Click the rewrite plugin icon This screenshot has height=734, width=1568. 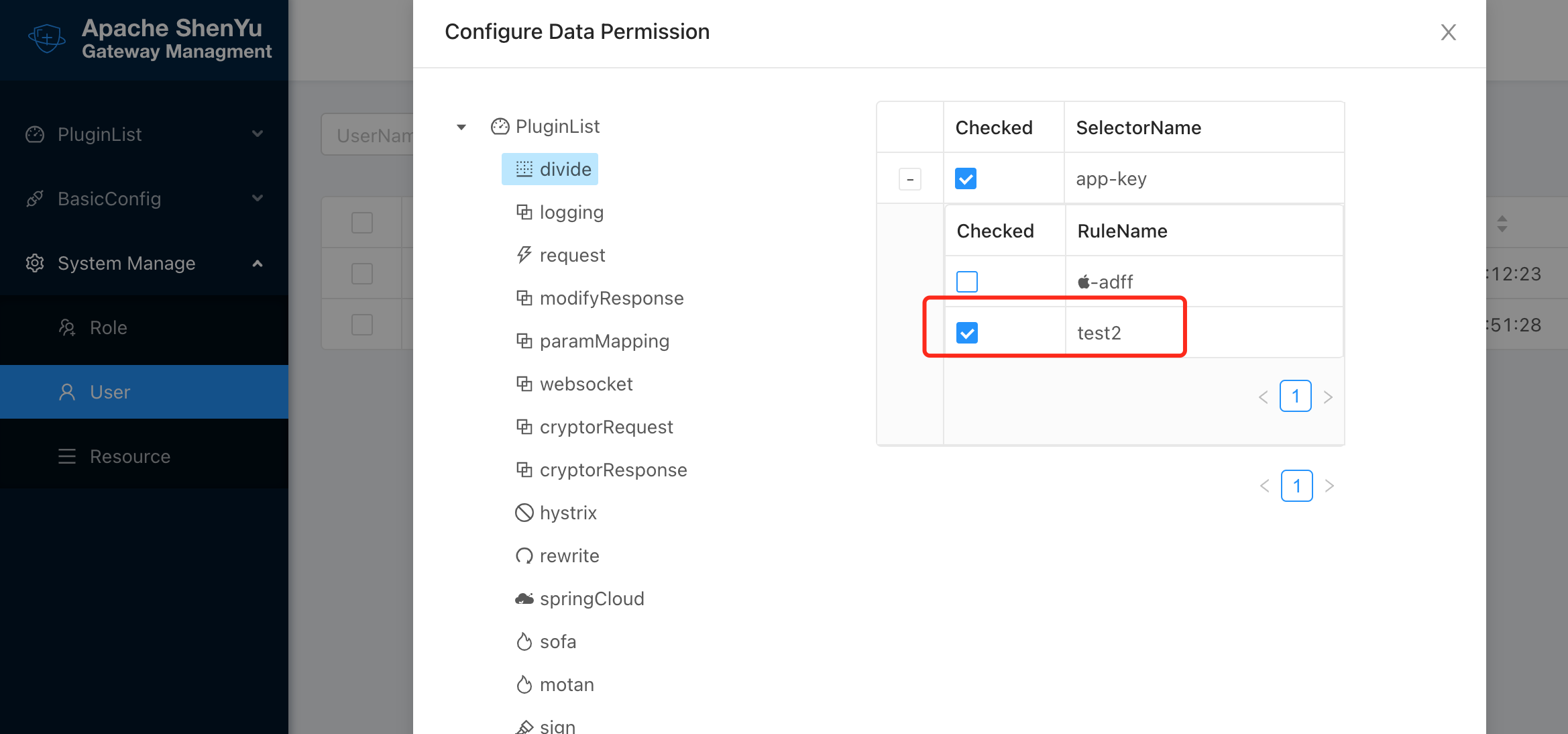524,556
